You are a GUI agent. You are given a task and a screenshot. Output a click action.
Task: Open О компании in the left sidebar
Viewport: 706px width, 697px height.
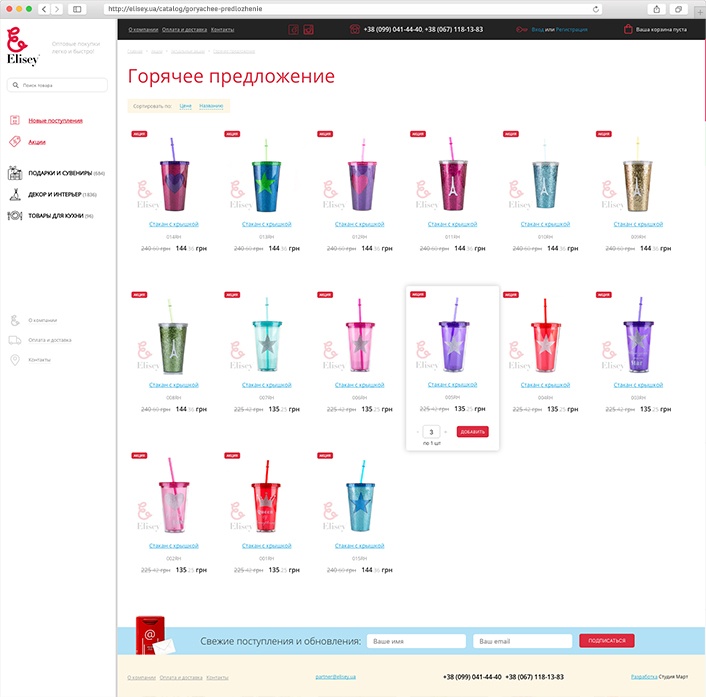click(x=42, y=320)
